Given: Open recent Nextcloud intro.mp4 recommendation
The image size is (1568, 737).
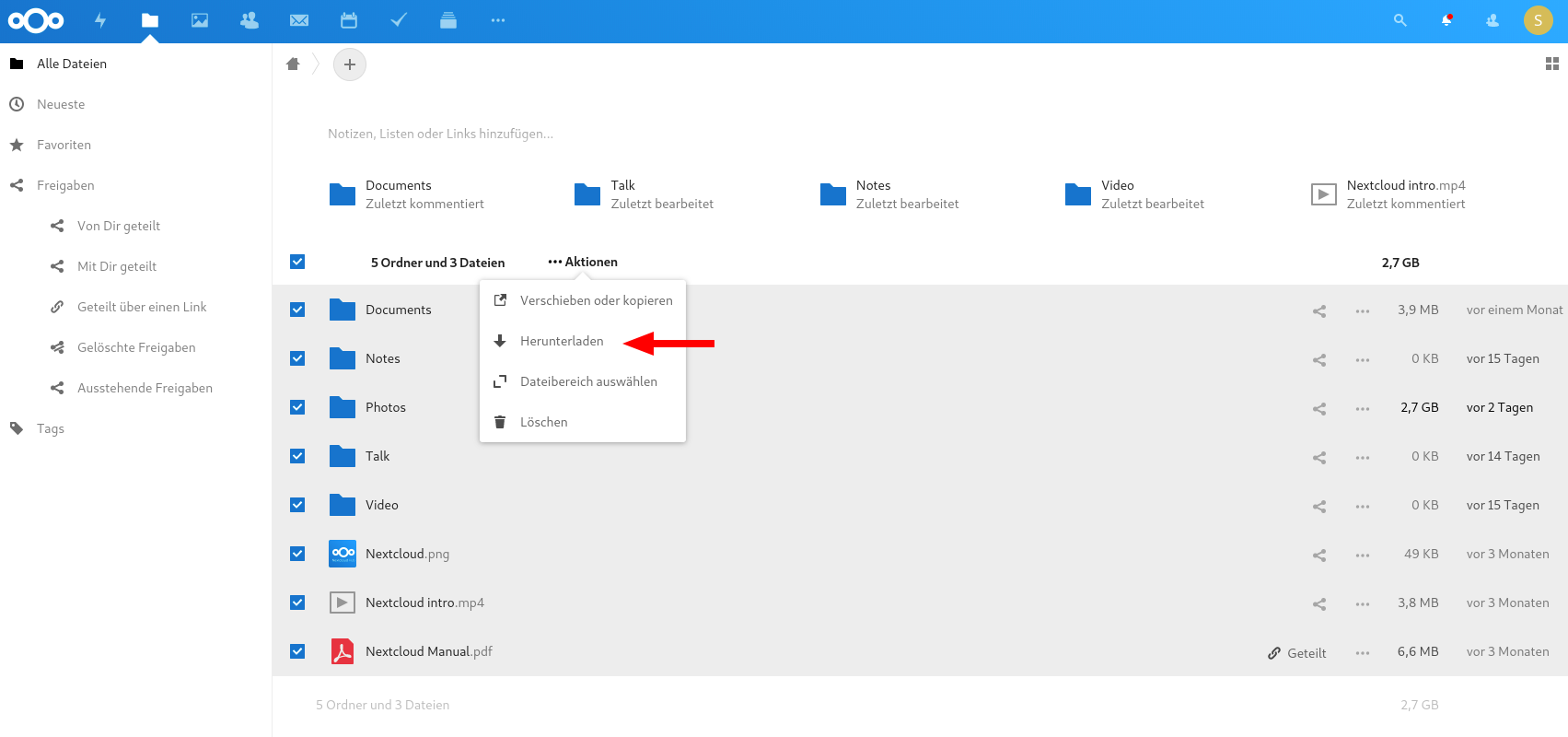Looking at the screenshot, I should pos(1388,194).
